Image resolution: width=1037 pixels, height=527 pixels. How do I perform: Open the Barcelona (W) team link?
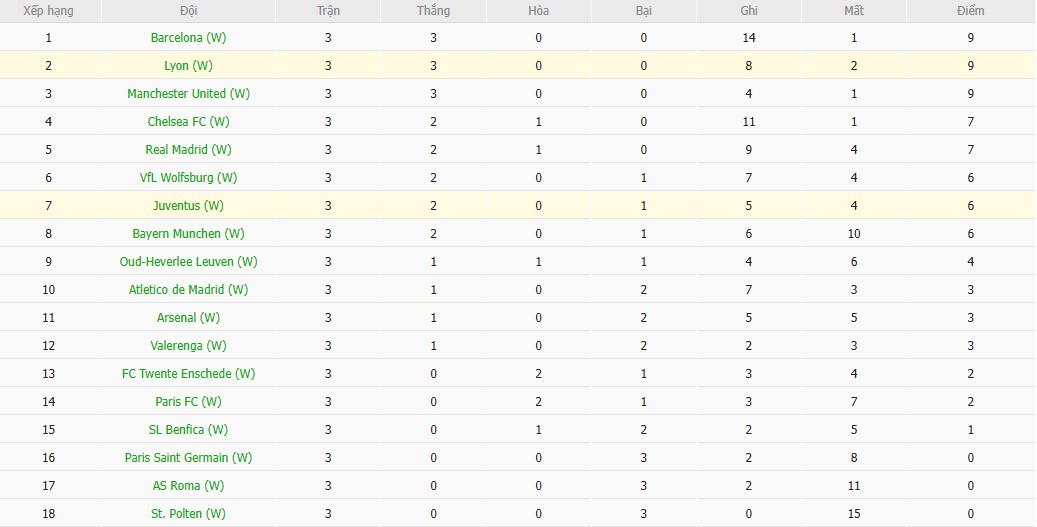pyautogui.click(x=188, y=38)
